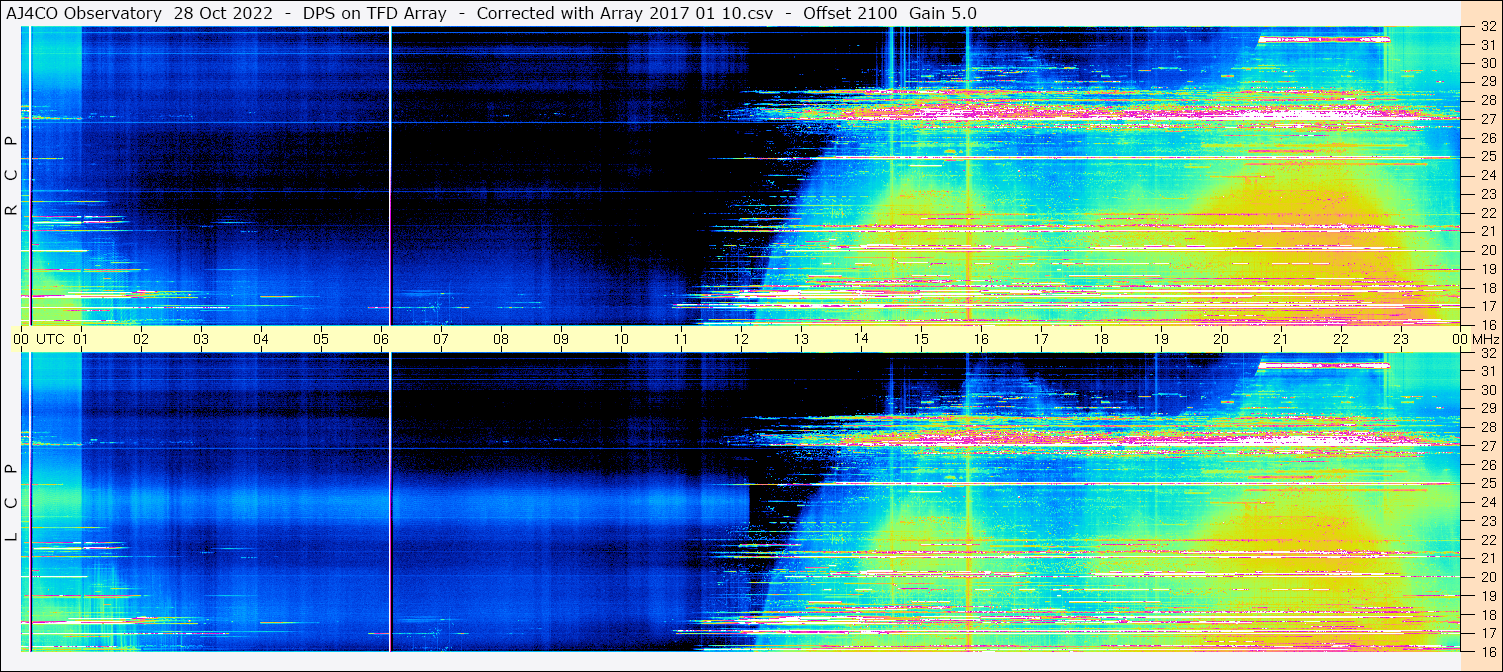The image size is (1503, 672).
Task: Click the Gain 5.0 text in header
Action: [942, 13]
